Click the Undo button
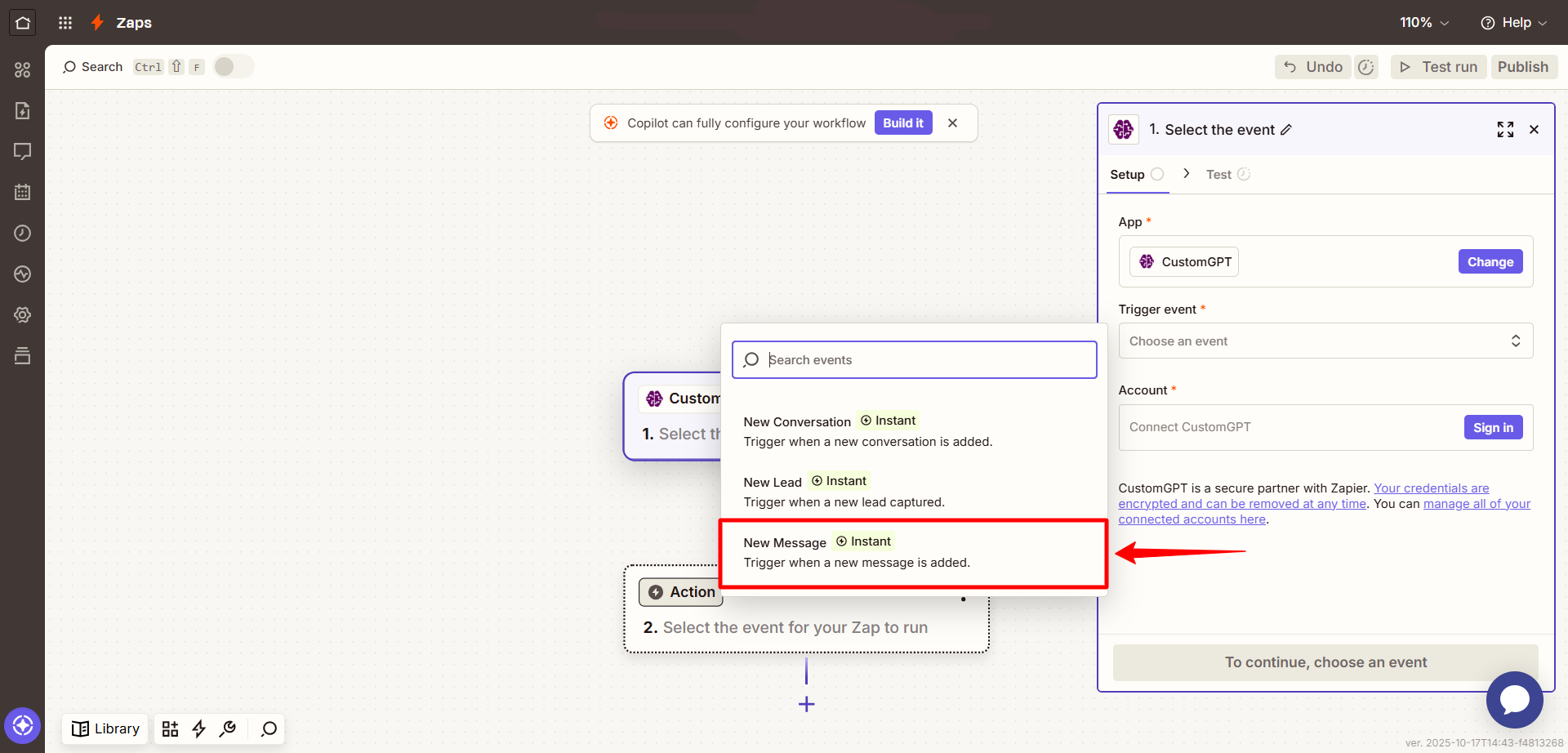Screen dimensions: 1568x753 [x=1312, y=67]
